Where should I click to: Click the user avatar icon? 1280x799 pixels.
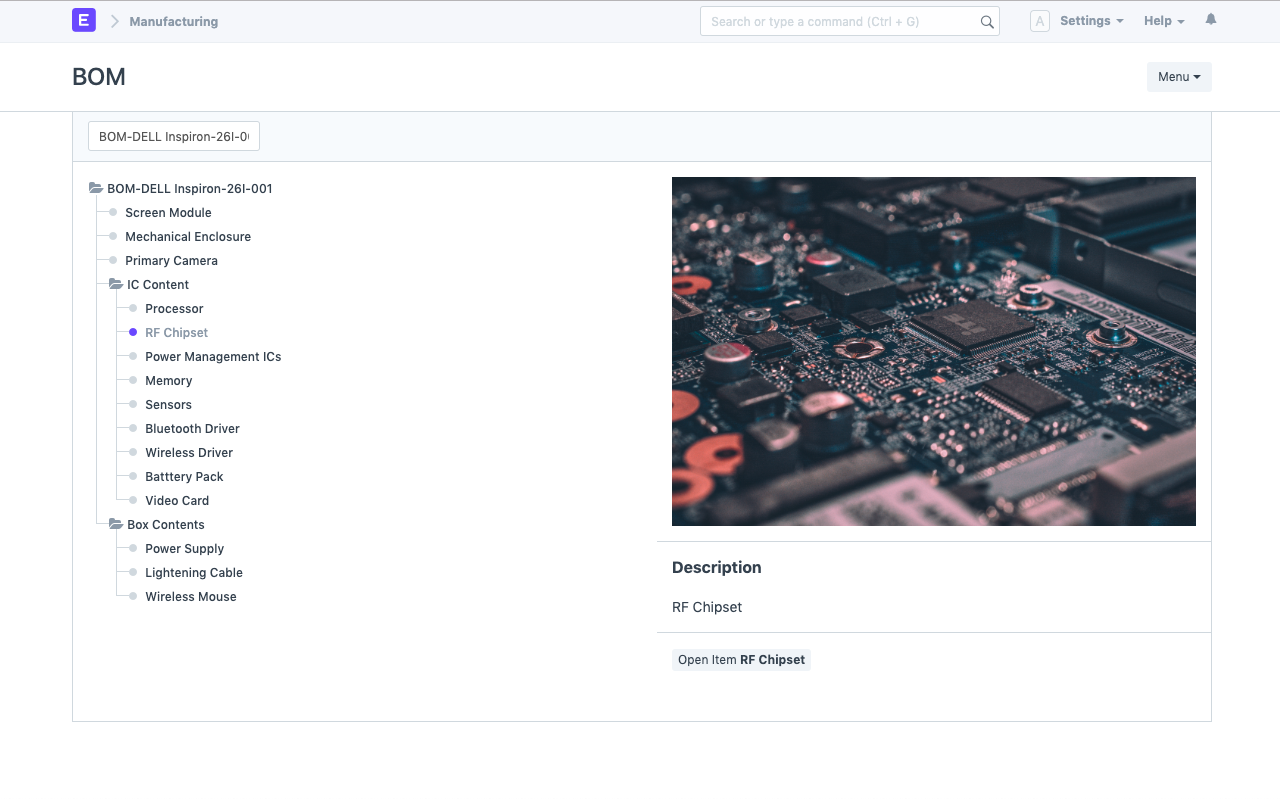pyautogui.click(x=1039, y=20)
